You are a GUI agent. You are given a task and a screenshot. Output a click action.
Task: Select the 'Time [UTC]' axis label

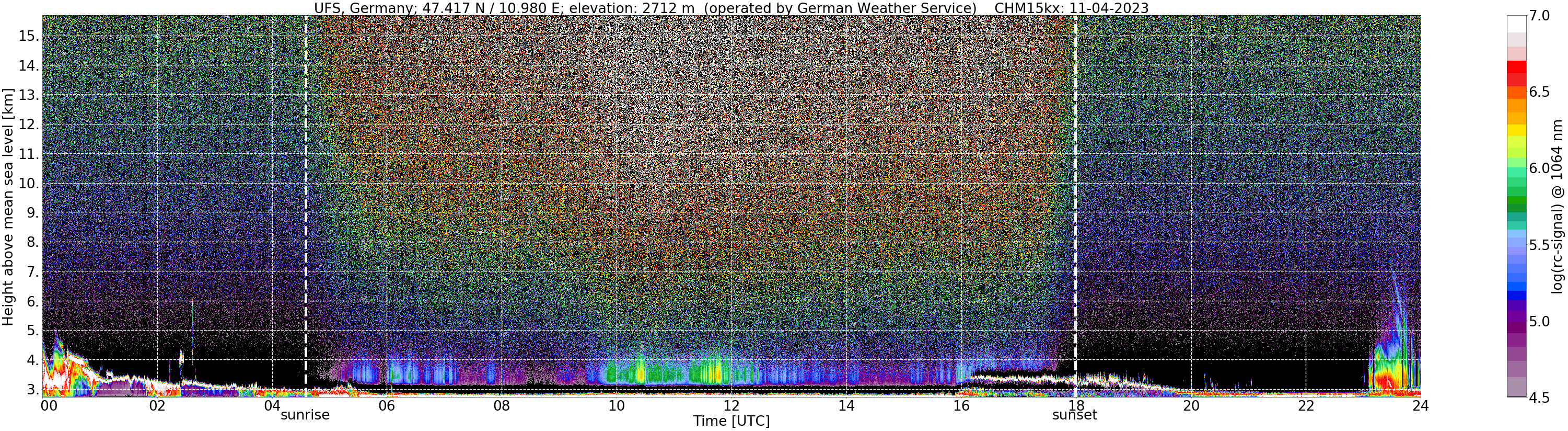(731, 421)
